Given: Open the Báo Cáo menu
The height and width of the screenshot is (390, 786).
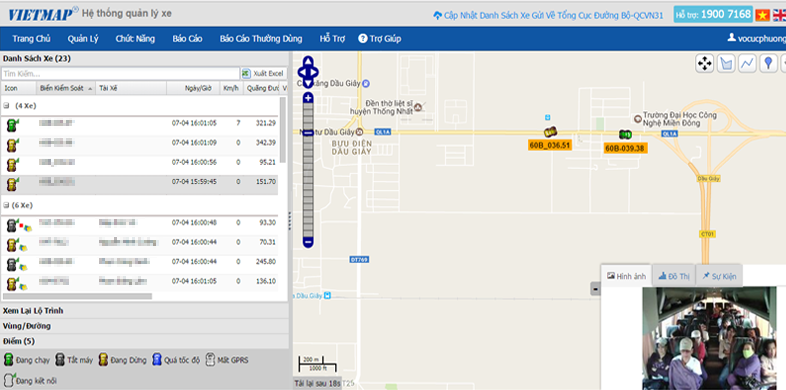Looking at the screenshot, I should [187, 39].
